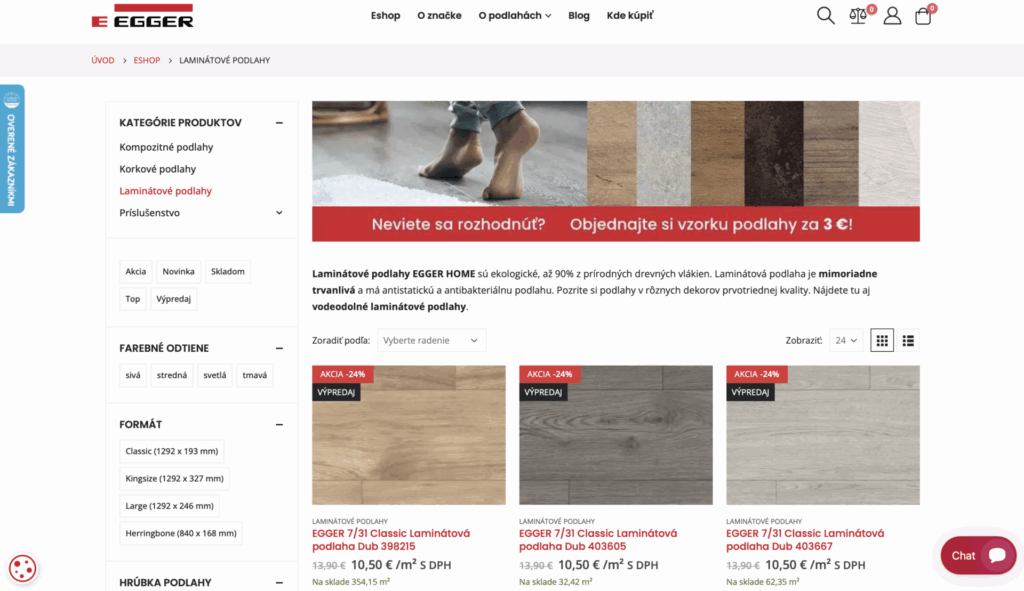Switch to list view layout
The width and height of the screenshot is (1024, 591).
908,340
